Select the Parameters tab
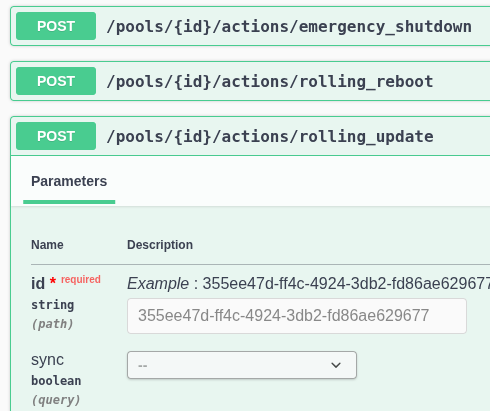This screenshot has width=490, height=411. [69, 181]
